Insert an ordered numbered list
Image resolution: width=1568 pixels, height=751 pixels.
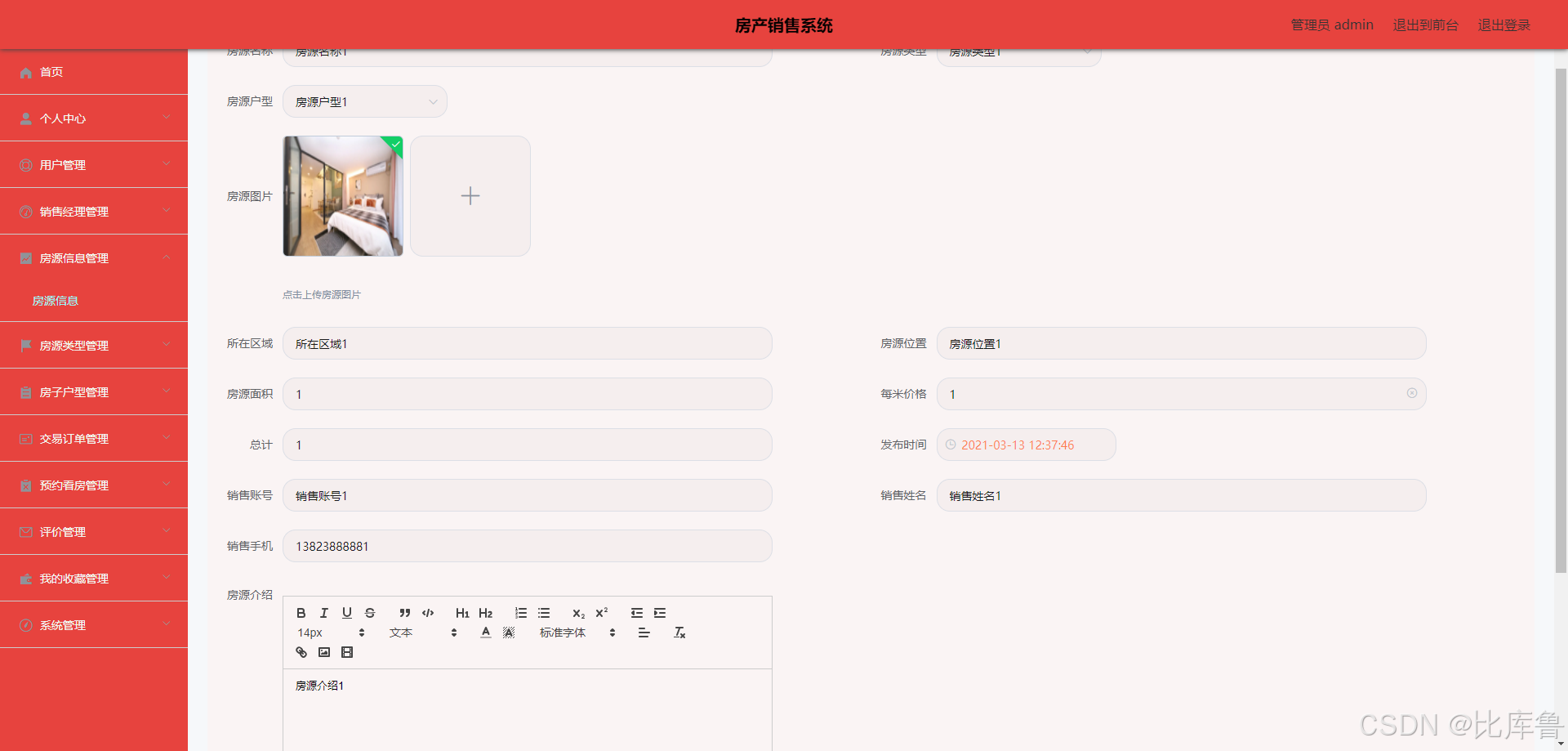(521, 613)
